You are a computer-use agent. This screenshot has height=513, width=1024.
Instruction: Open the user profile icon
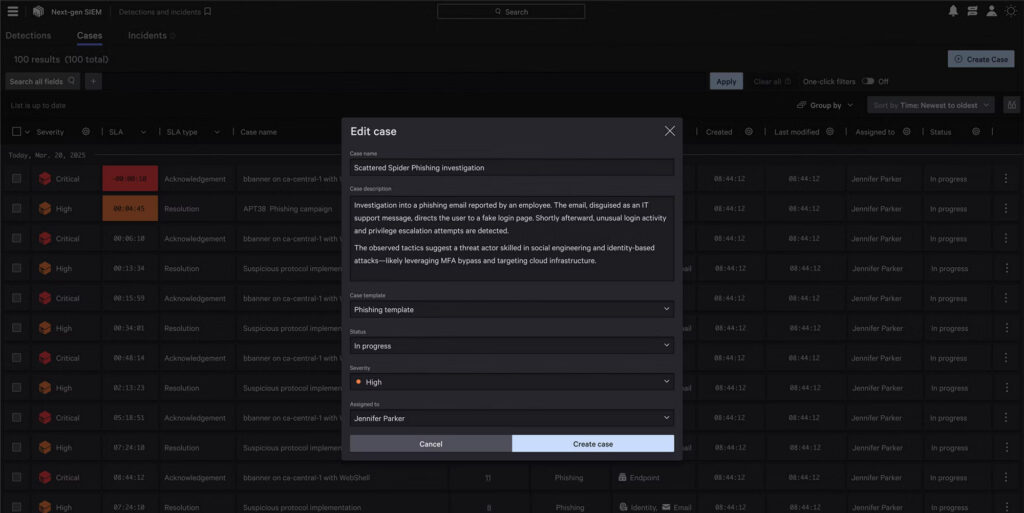(x=991, y=12)
